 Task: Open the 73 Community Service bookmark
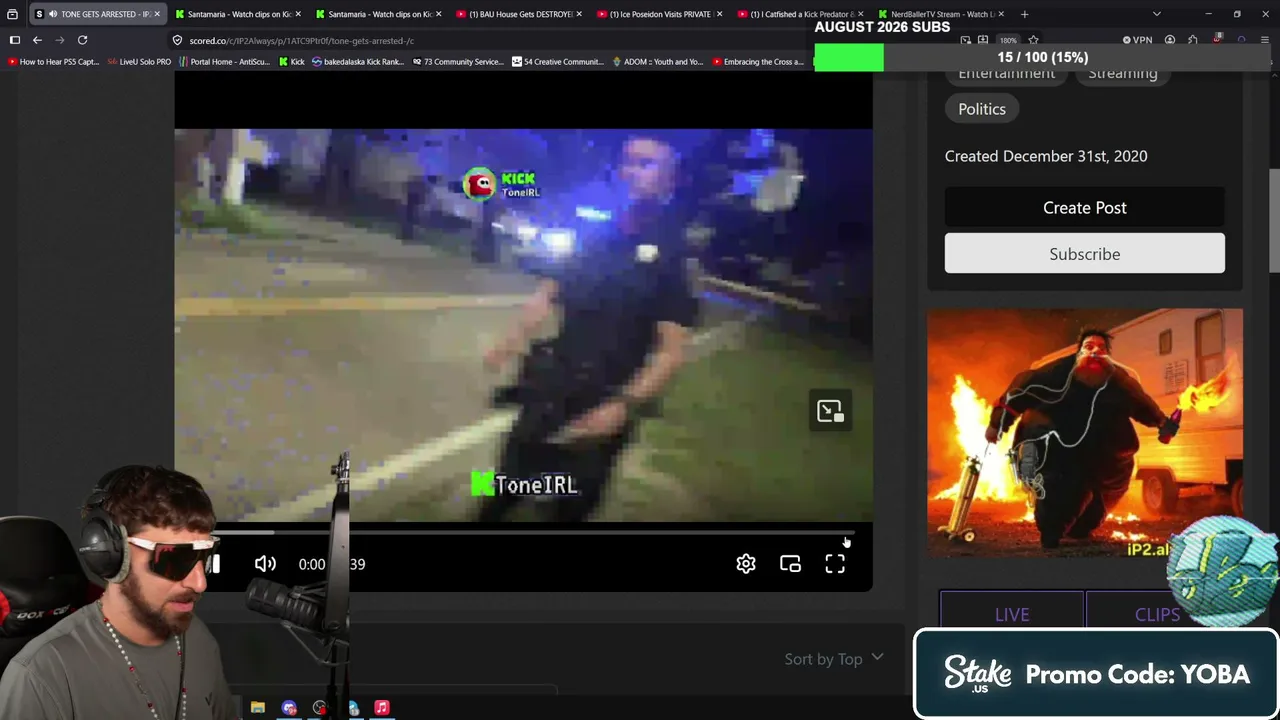(457, 62)
